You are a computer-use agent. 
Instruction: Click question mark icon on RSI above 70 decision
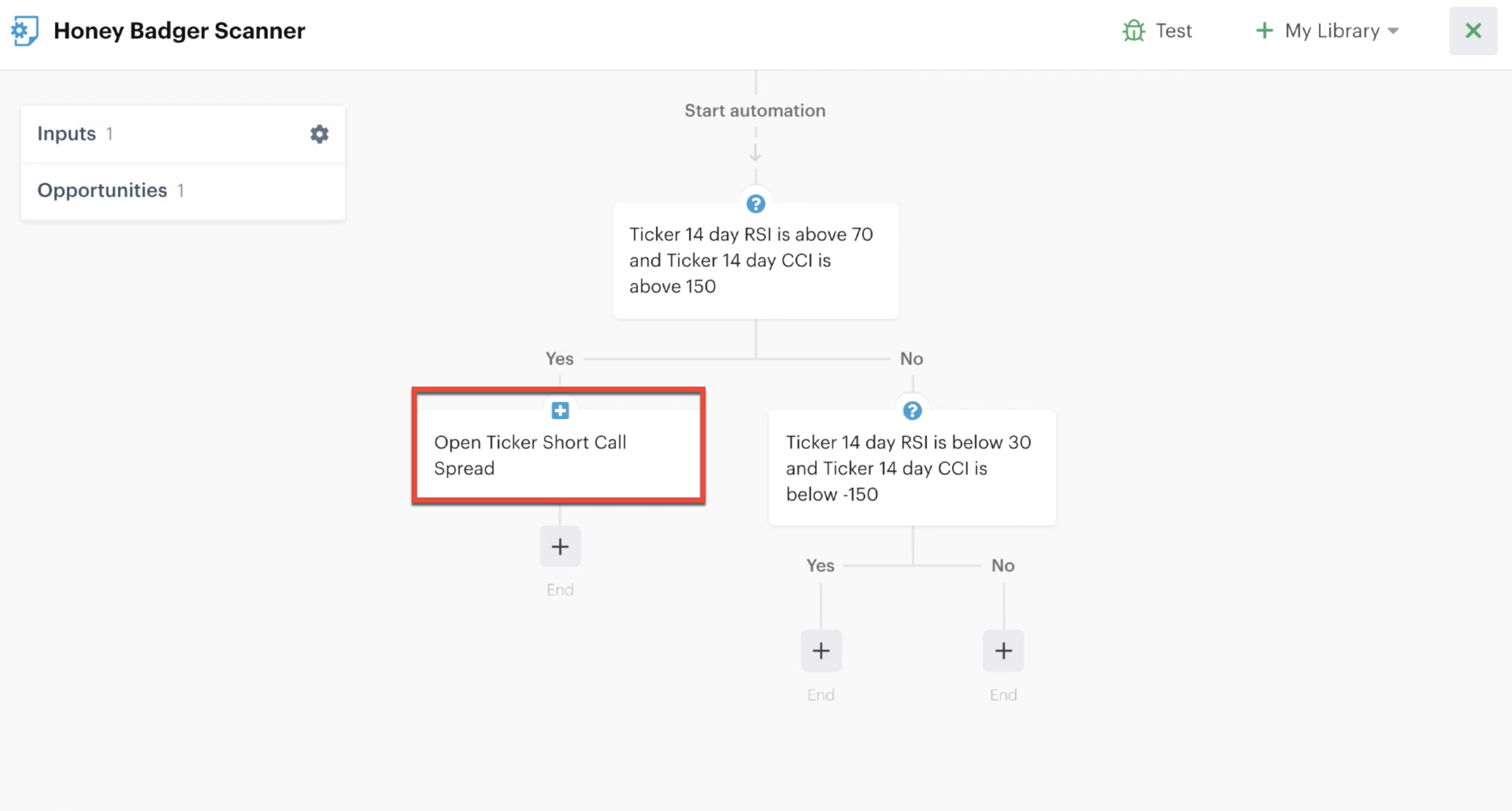pos(755,204)
